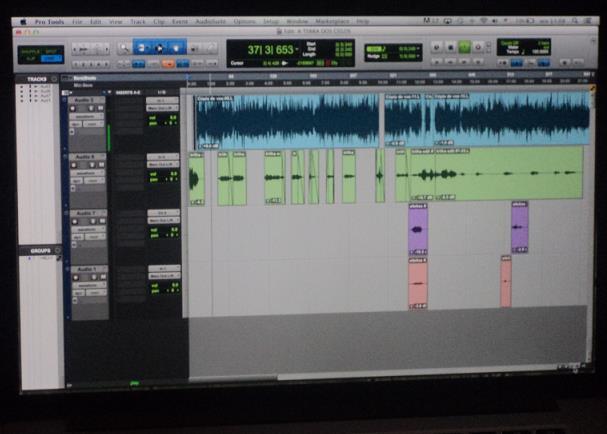607x434 pixels.
Task: Open waveform view selector on blue waveform track
Action: pyautogui.click(x=87, y=116)
